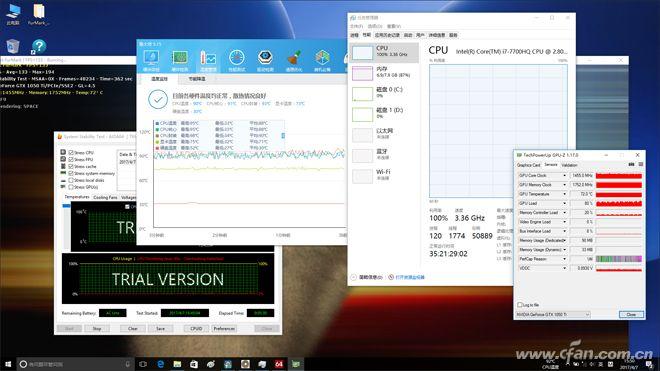Open Microsoft Edge from the taskbar
This screenshot has width=660, height=371.
(x=160, y=364)
